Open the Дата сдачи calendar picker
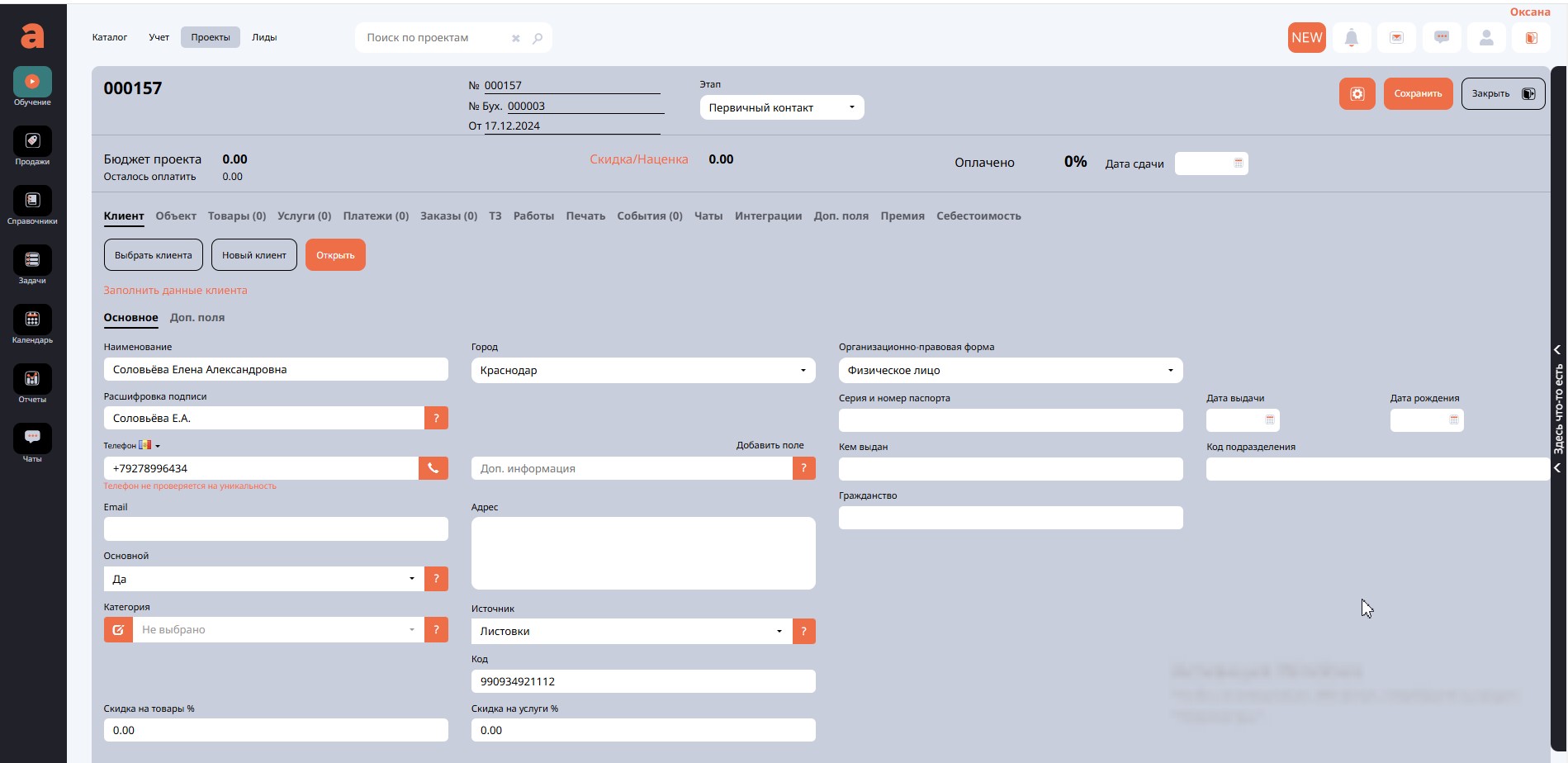Screen dimensions: 1568x763 (1238, 163)
